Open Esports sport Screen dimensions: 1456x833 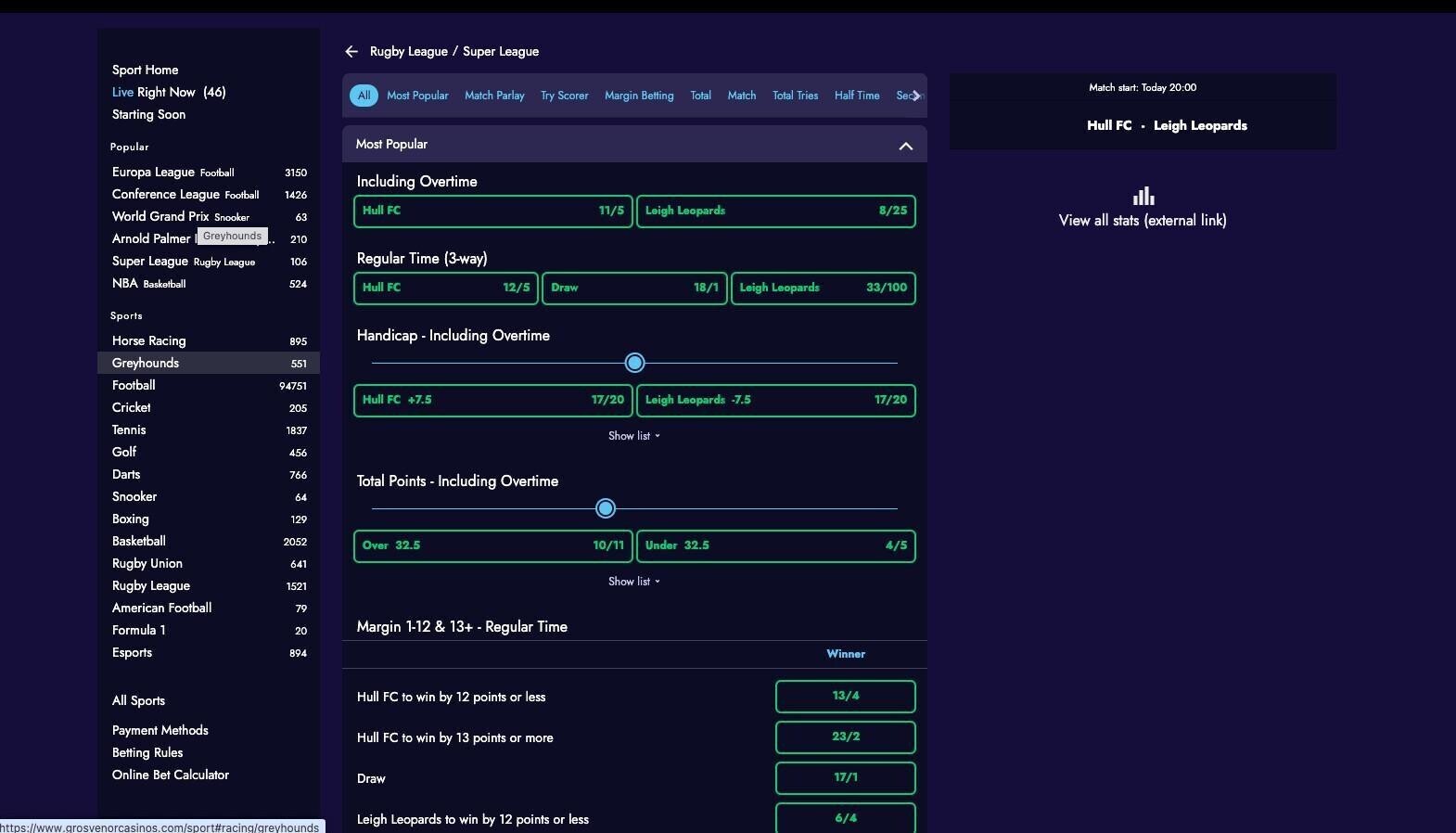[x=209, y=653]
